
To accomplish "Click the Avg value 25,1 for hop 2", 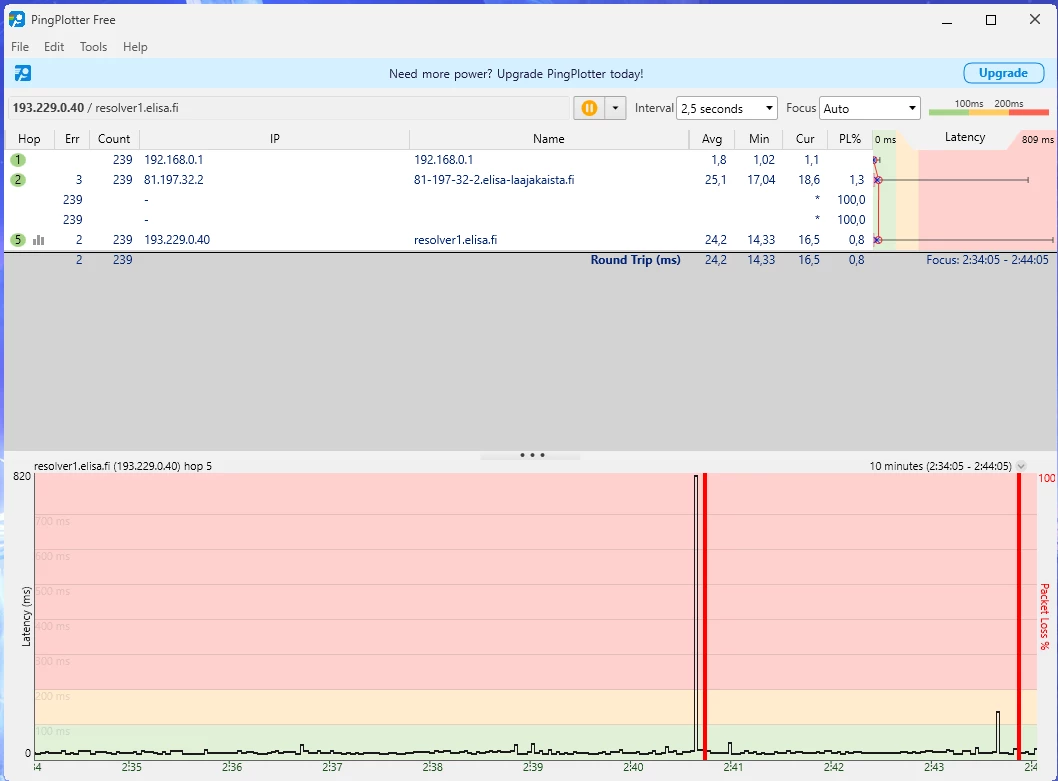I will click(x=715, y=180).
